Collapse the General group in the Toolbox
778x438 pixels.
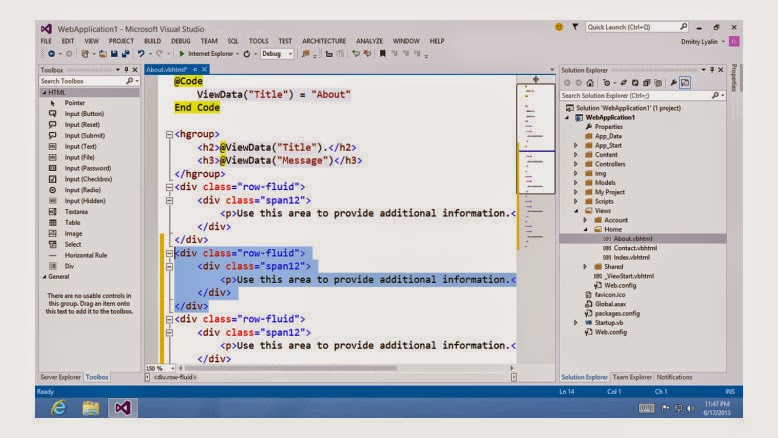[45, 277]
